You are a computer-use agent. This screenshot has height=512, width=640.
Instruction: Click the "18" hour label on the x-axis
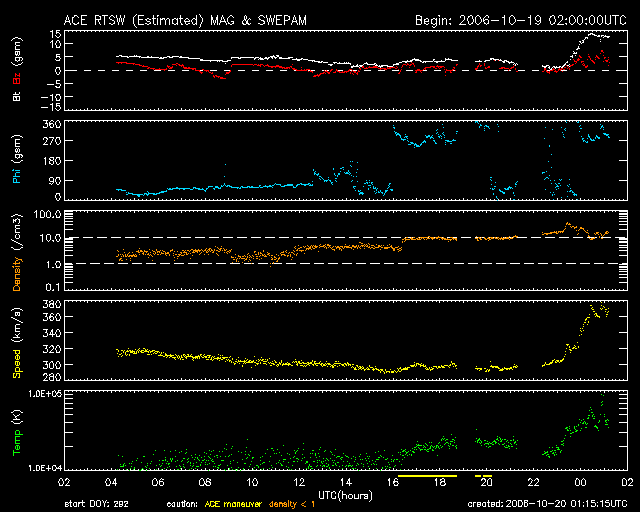pyautogui.click(x=440, y=483)
